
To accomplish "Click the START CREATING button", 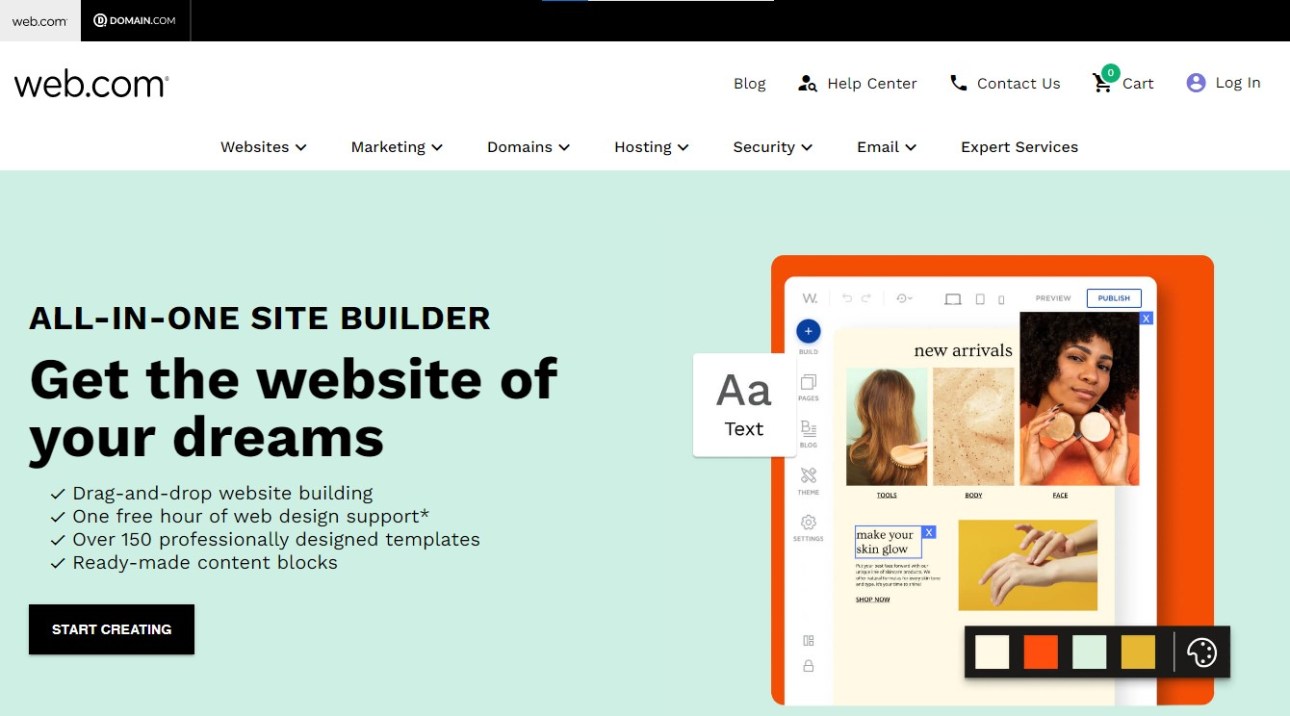I will (x=111, y=629).
